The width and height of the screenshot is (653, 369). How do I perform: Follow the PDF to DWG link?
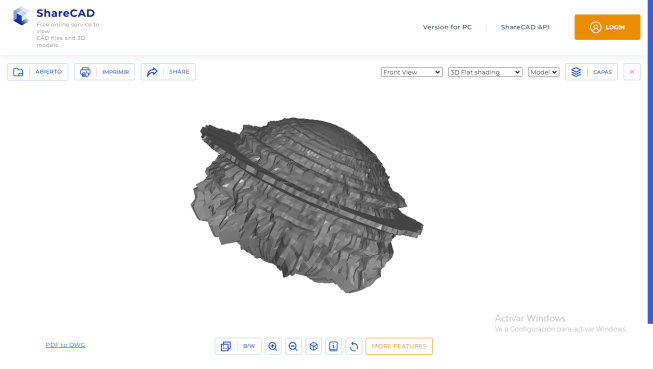pos(65,345)
